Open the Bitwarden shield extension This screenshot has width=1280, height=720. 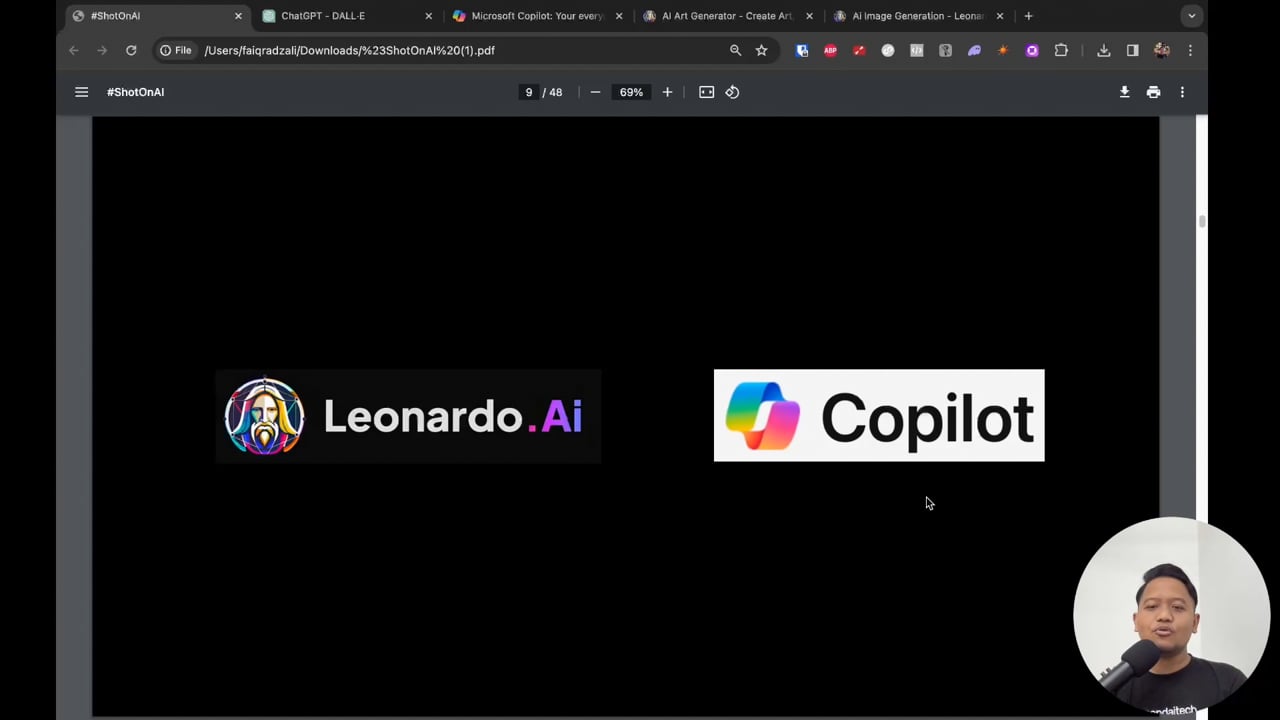pos(802,50)
